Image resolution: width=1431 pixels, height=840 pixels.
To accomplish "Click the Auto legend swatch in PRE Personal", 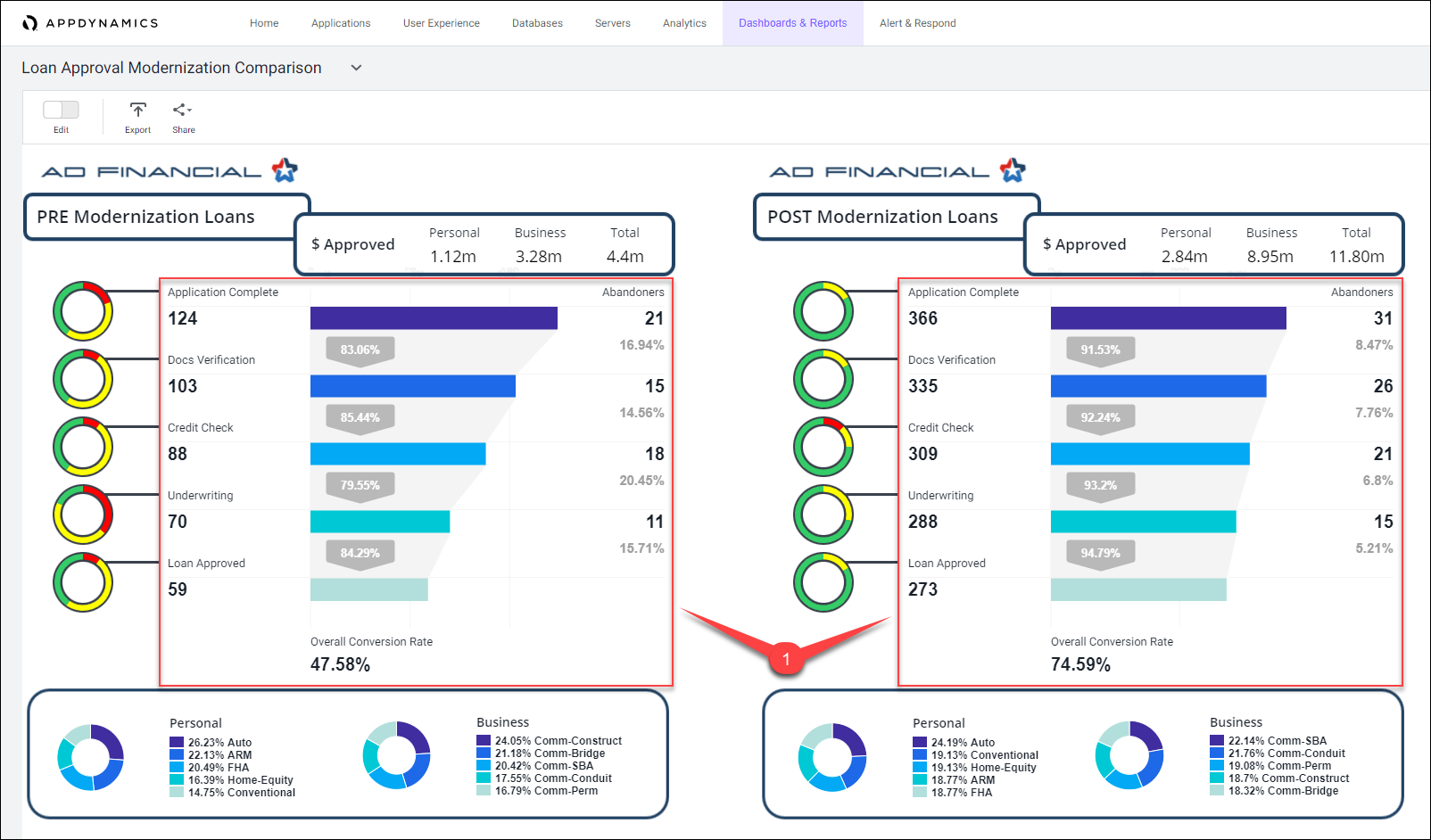I will [177, 742].
